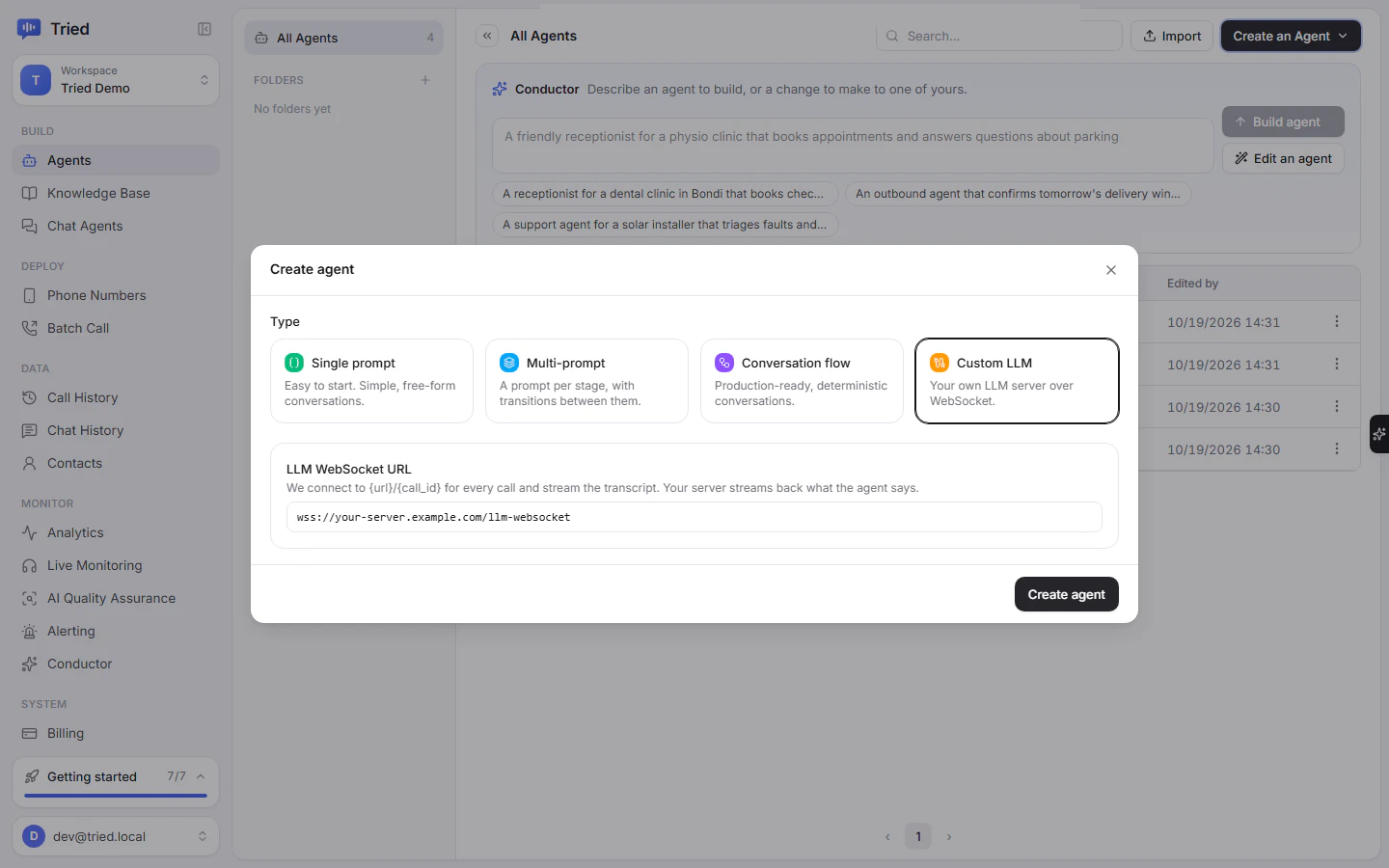Image resolution: width=1389 pixels, height=868 pixels.
Task: Collapse the Getting started checklist
Action: (201, 776)
